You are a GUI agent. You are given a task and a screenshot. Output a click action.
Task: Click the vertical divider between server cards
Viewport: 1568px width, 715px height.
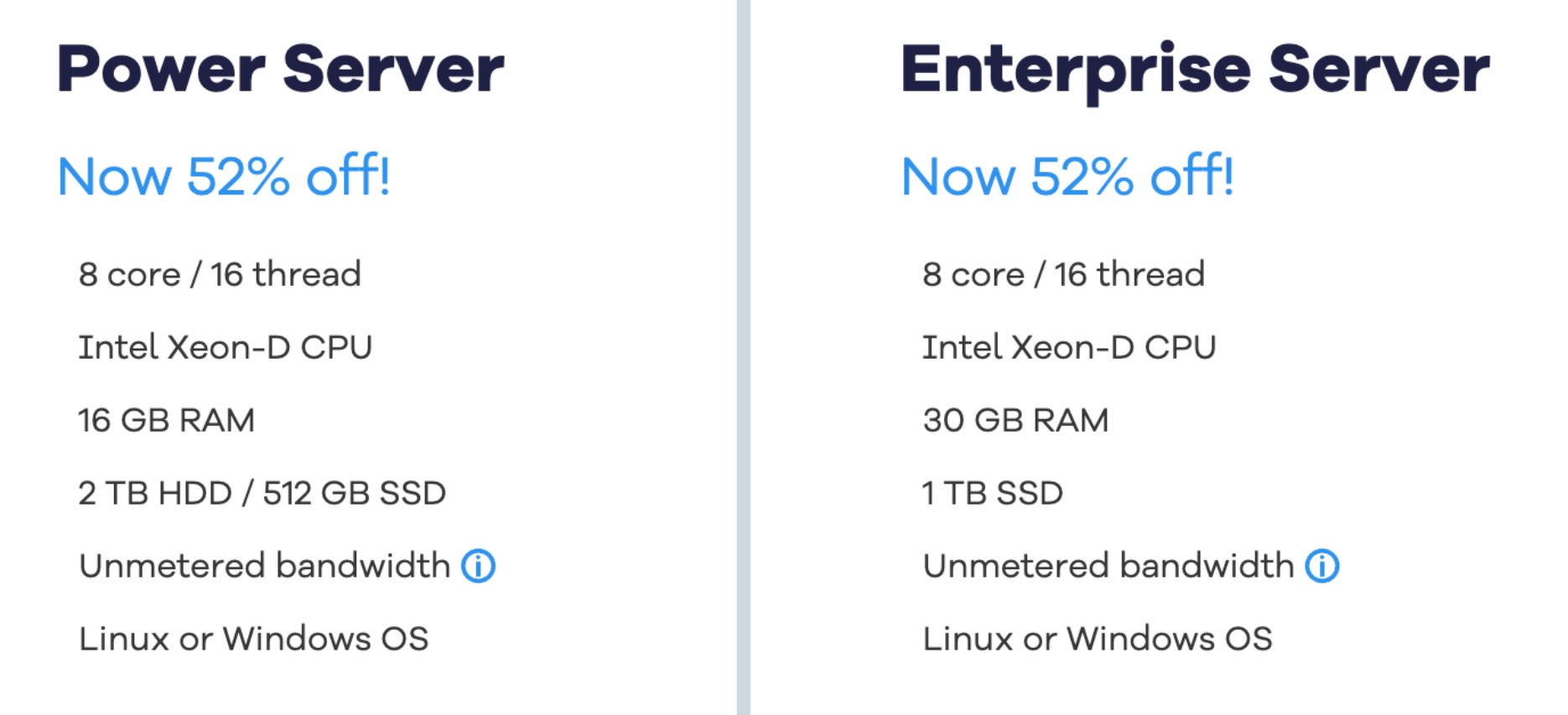(x=744, y=357)
